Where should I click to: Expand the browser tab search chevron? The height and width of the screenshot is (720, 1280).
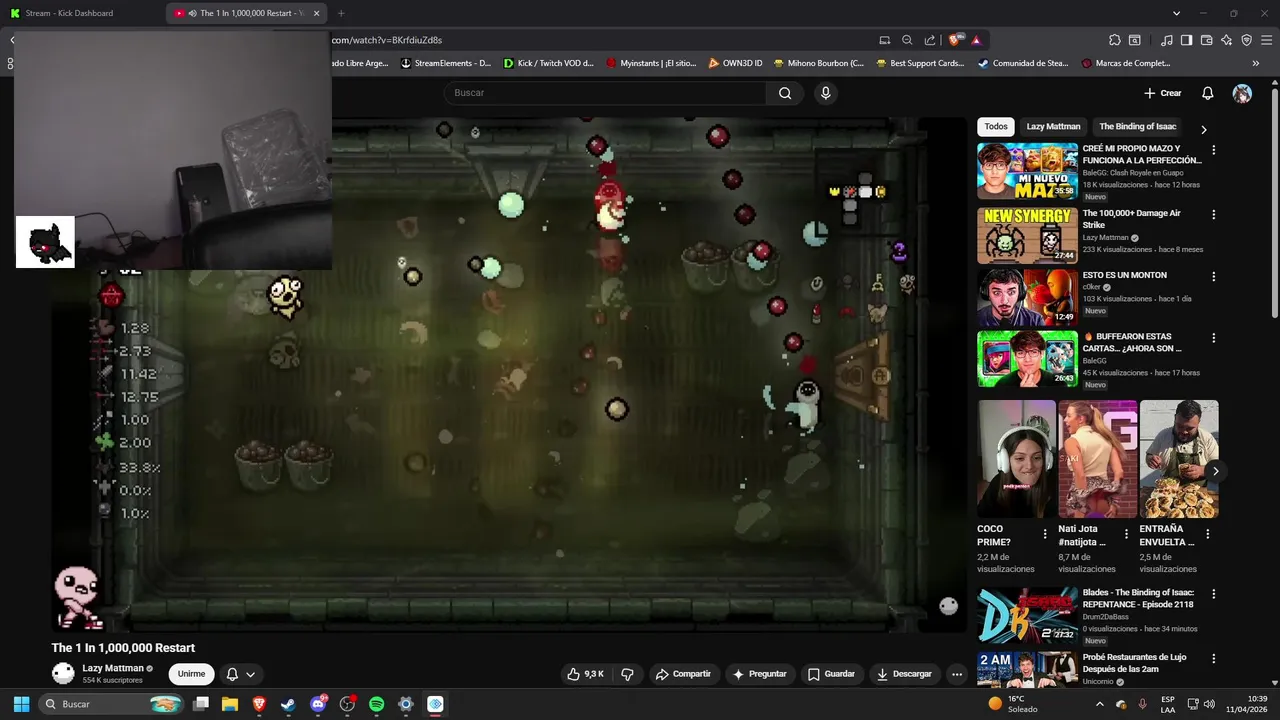coord(1176,13)
